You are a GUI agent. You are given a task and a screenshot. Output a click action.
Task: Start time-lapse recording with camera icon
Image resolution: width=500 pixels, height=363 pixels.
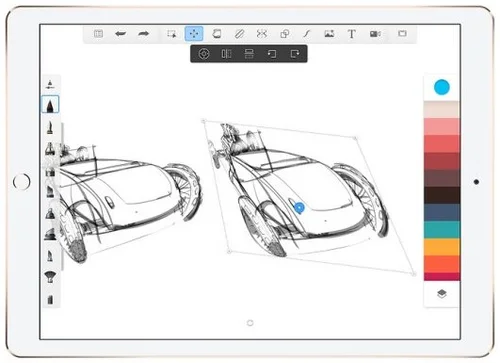pyautogui.click(x=375, y=34)
